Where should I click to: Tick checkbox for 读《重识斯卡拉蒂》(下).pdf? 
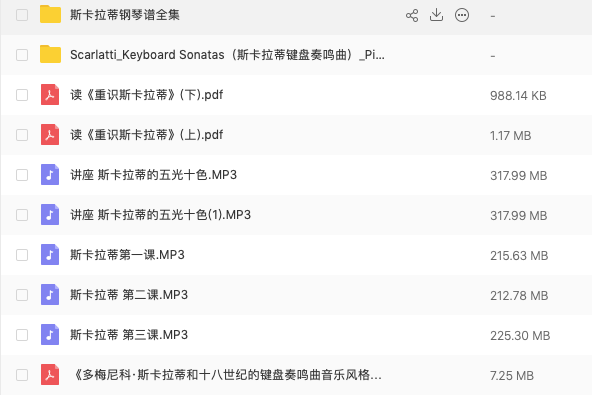22,95
